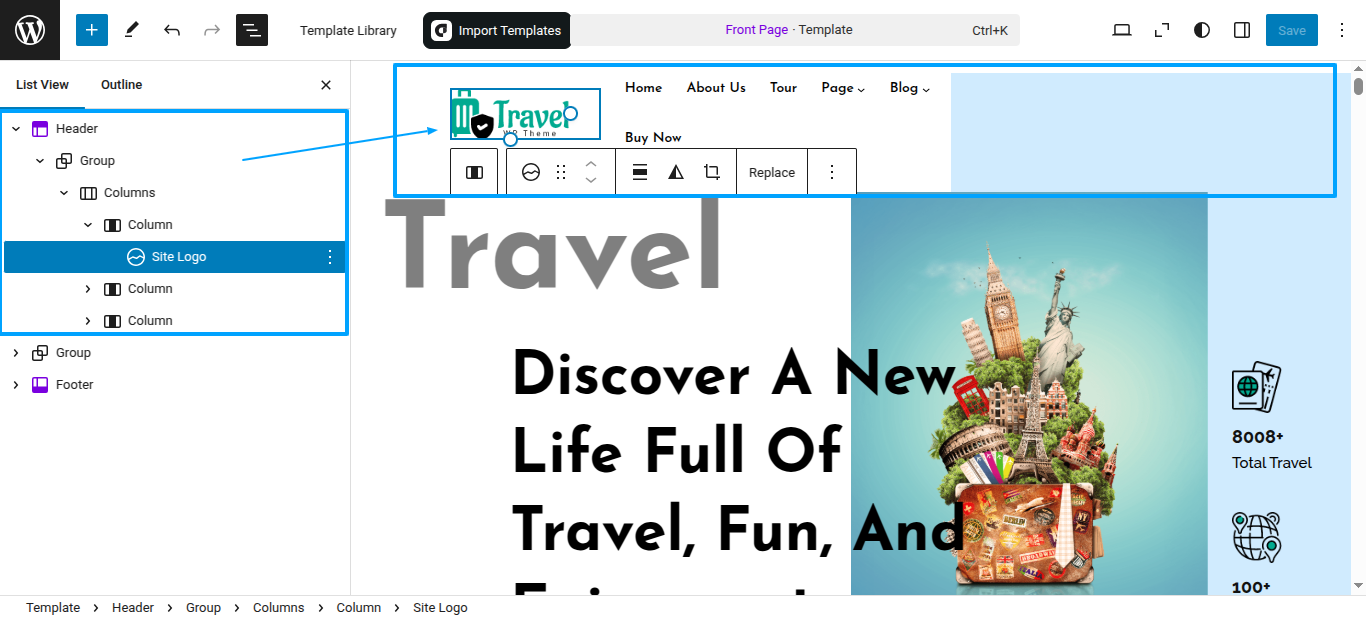Click the Save button
This screenshot has width=1366, height=620.
coord(1292,30)
